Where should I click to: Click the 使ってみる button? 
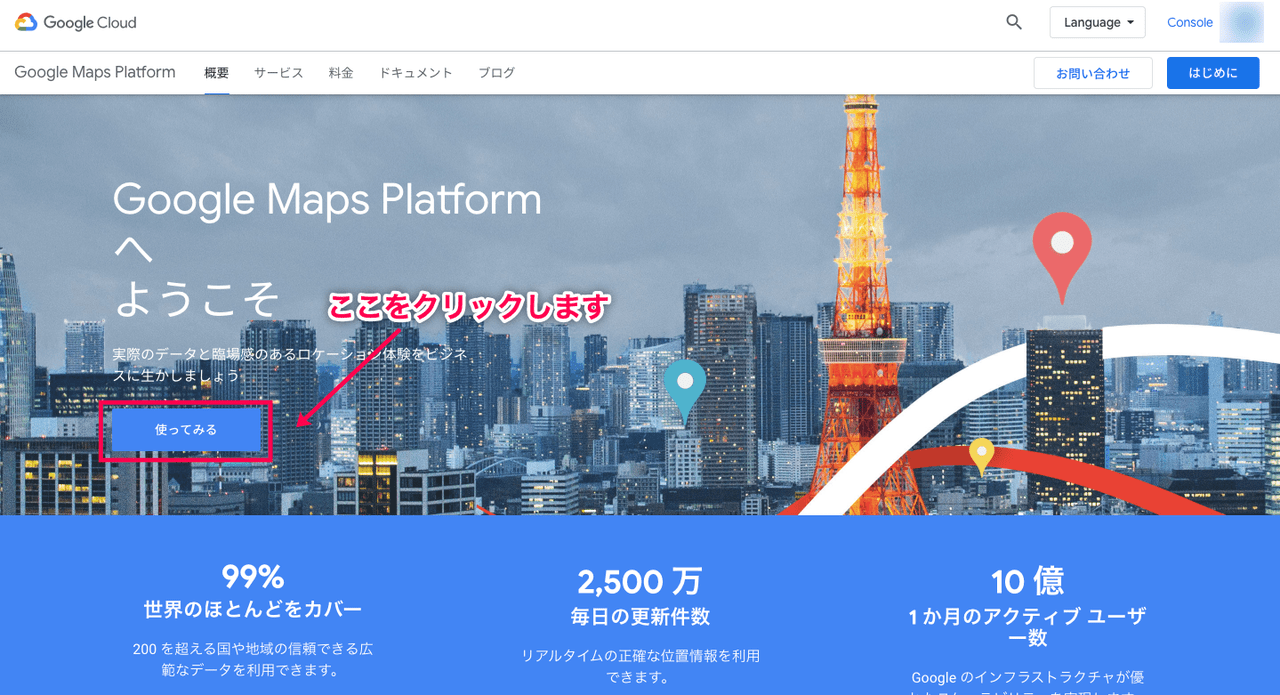pyautogui.click(x=186, y=430)
